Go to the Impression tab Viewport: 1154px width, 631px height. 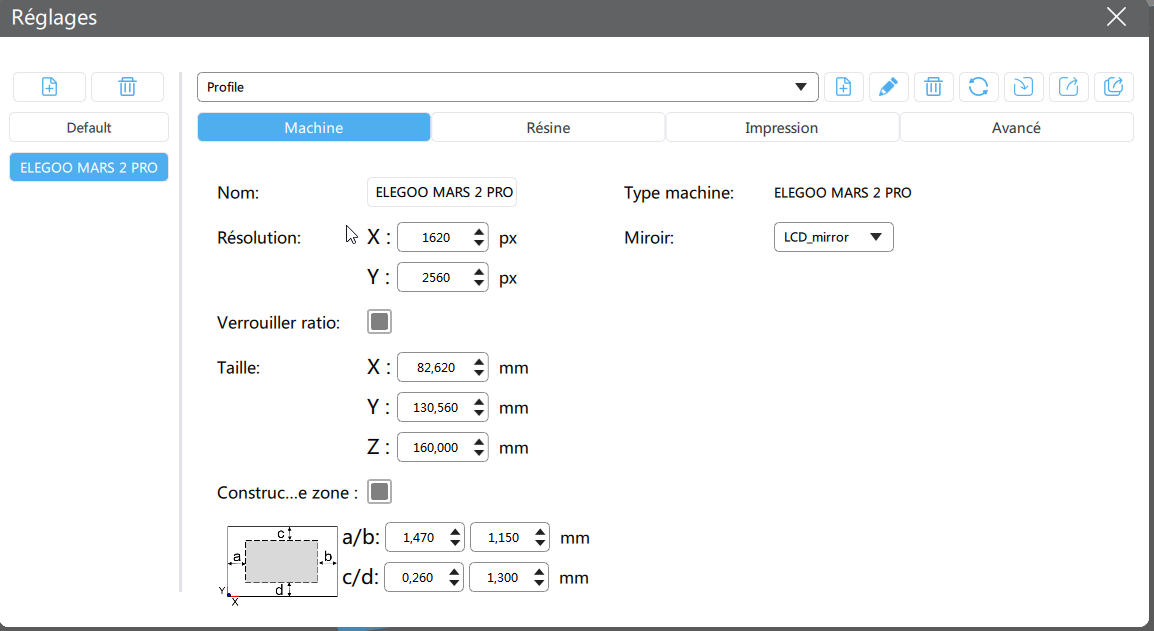(782, 127)
